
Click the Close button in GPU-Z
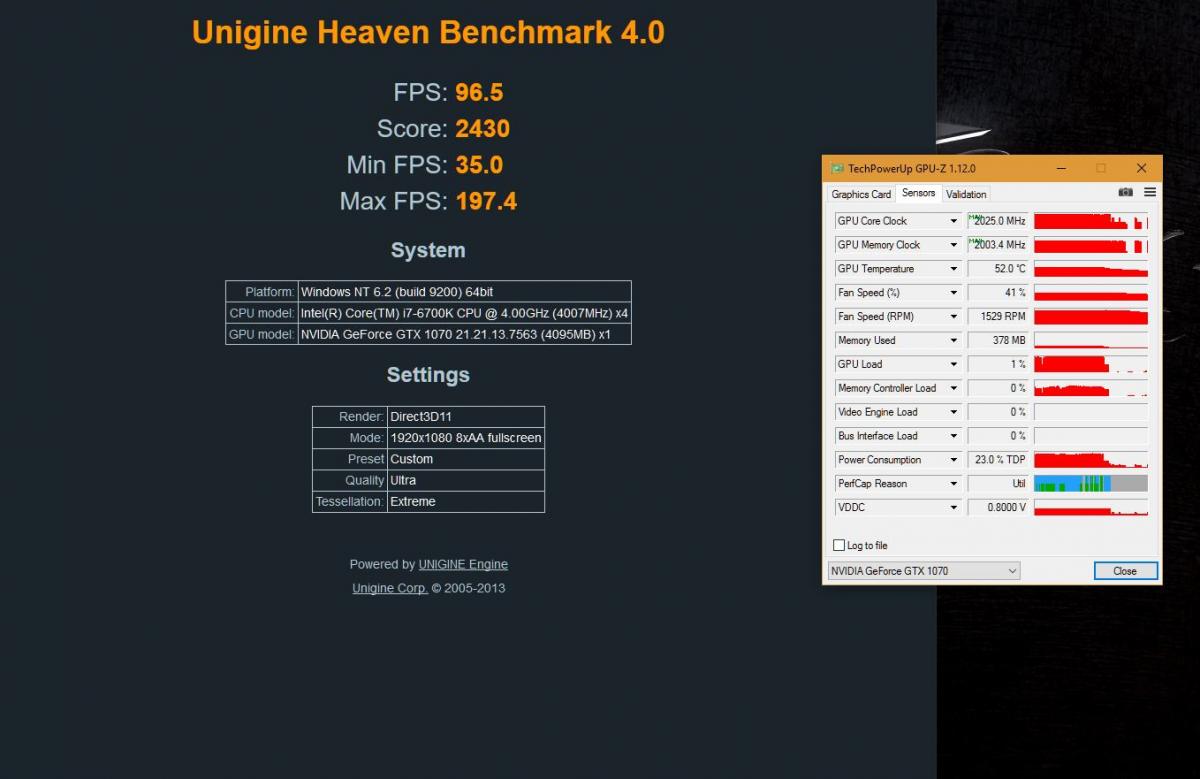click(x=1125, y=571)
